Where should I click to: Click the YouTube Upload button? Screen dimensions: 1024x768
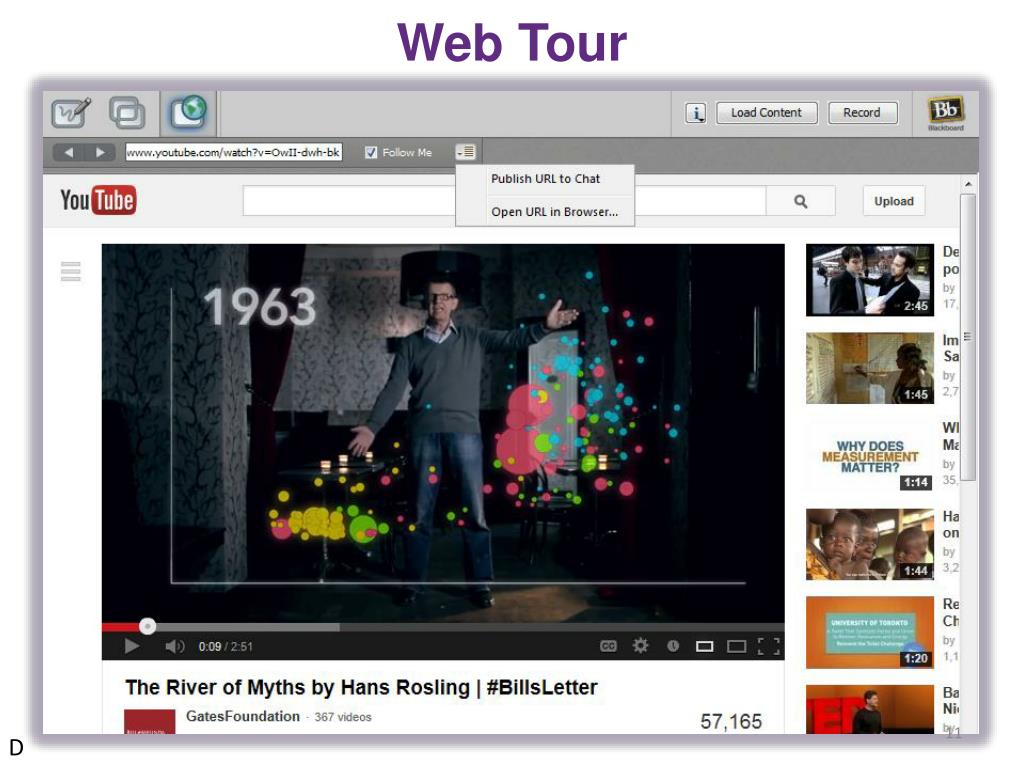[x=894, y=201]
